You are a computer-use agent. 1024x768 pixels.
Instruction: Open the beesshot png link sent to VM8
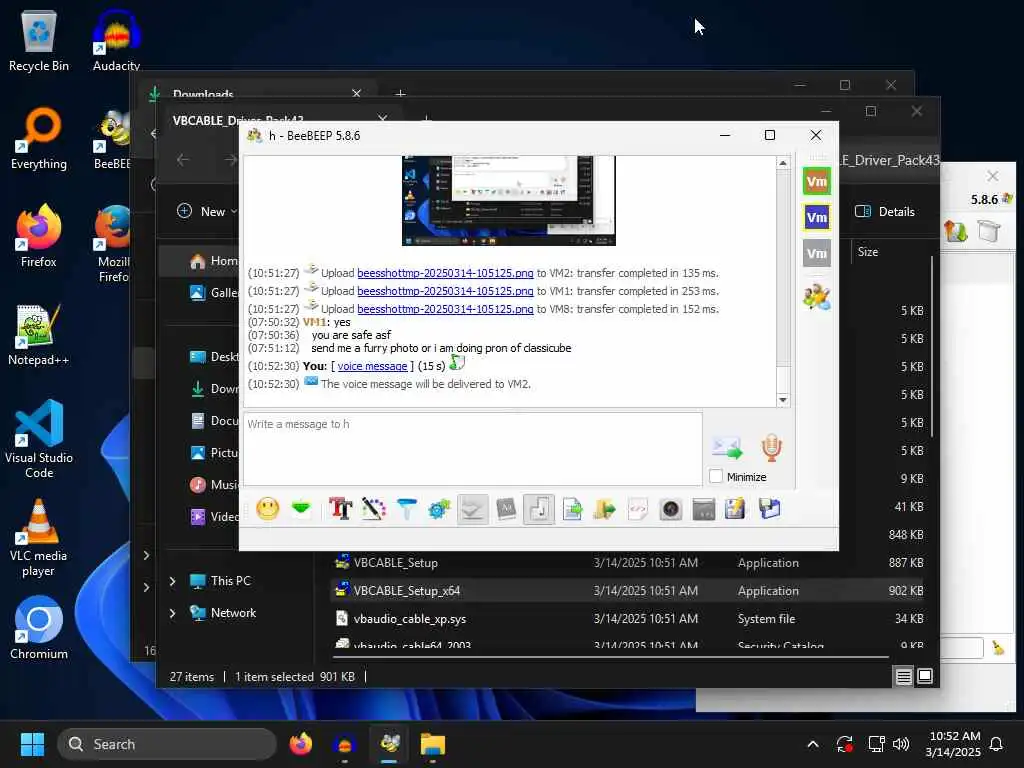[445, 309]
